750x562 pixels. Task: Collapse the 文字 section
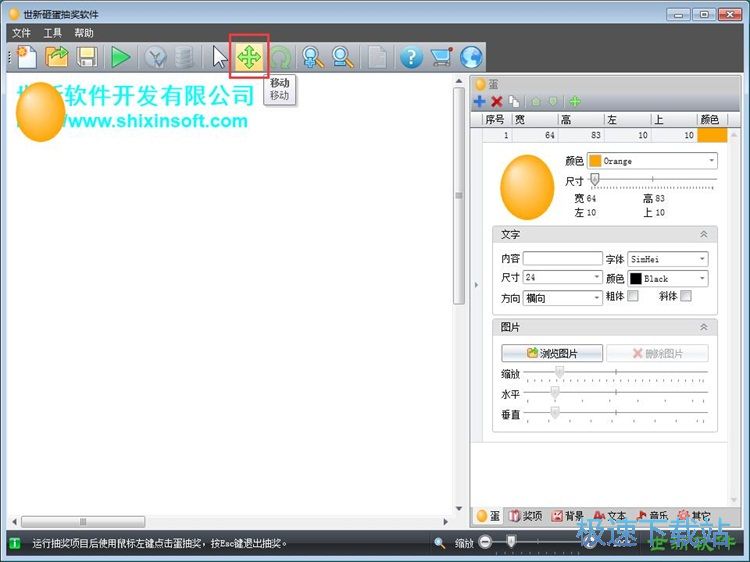tap(703, 234)
